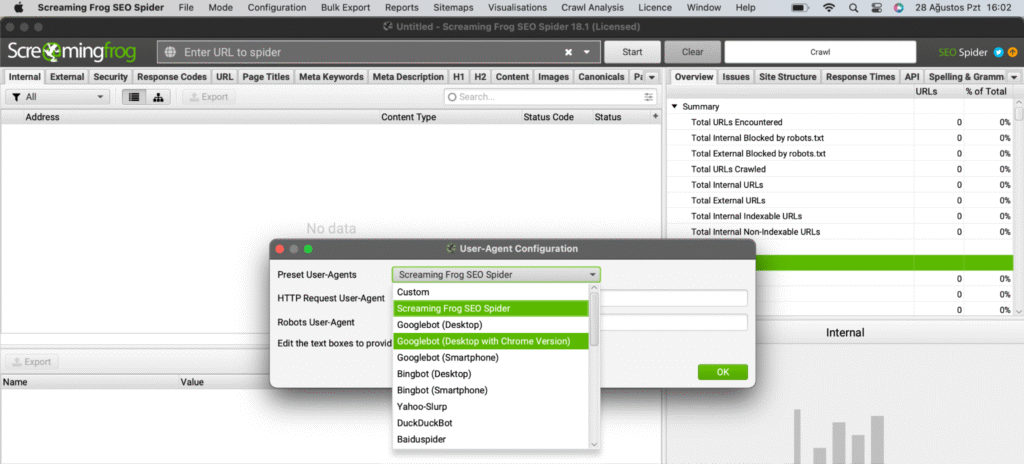Viewport: 1024px width, 464px height.
Task: Expand URL history dropdown arrow
Action: [x=587, y=52]
